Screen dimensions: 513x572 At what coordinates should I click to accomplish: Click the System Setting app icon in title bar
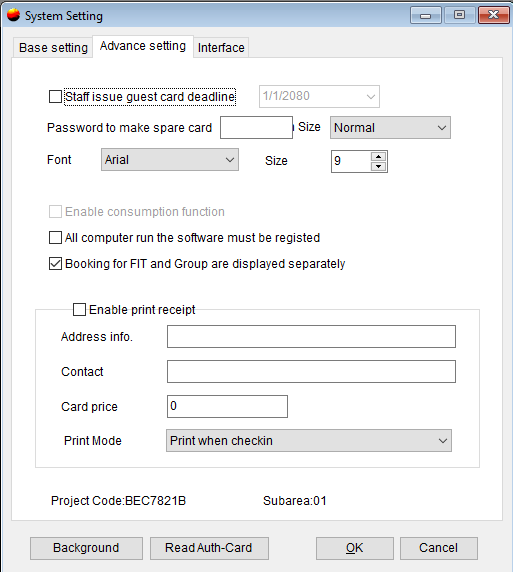click(x=14, y=15)
